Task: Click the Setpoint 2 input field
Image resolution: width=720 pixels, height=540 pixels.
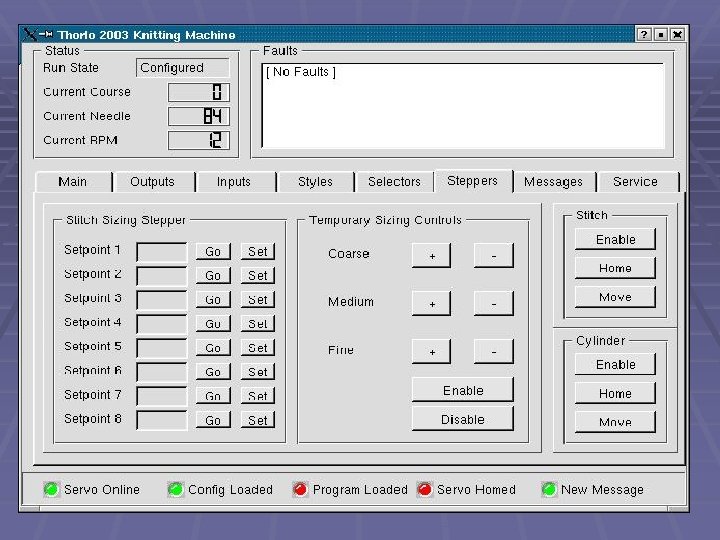Action: (162, 276)
